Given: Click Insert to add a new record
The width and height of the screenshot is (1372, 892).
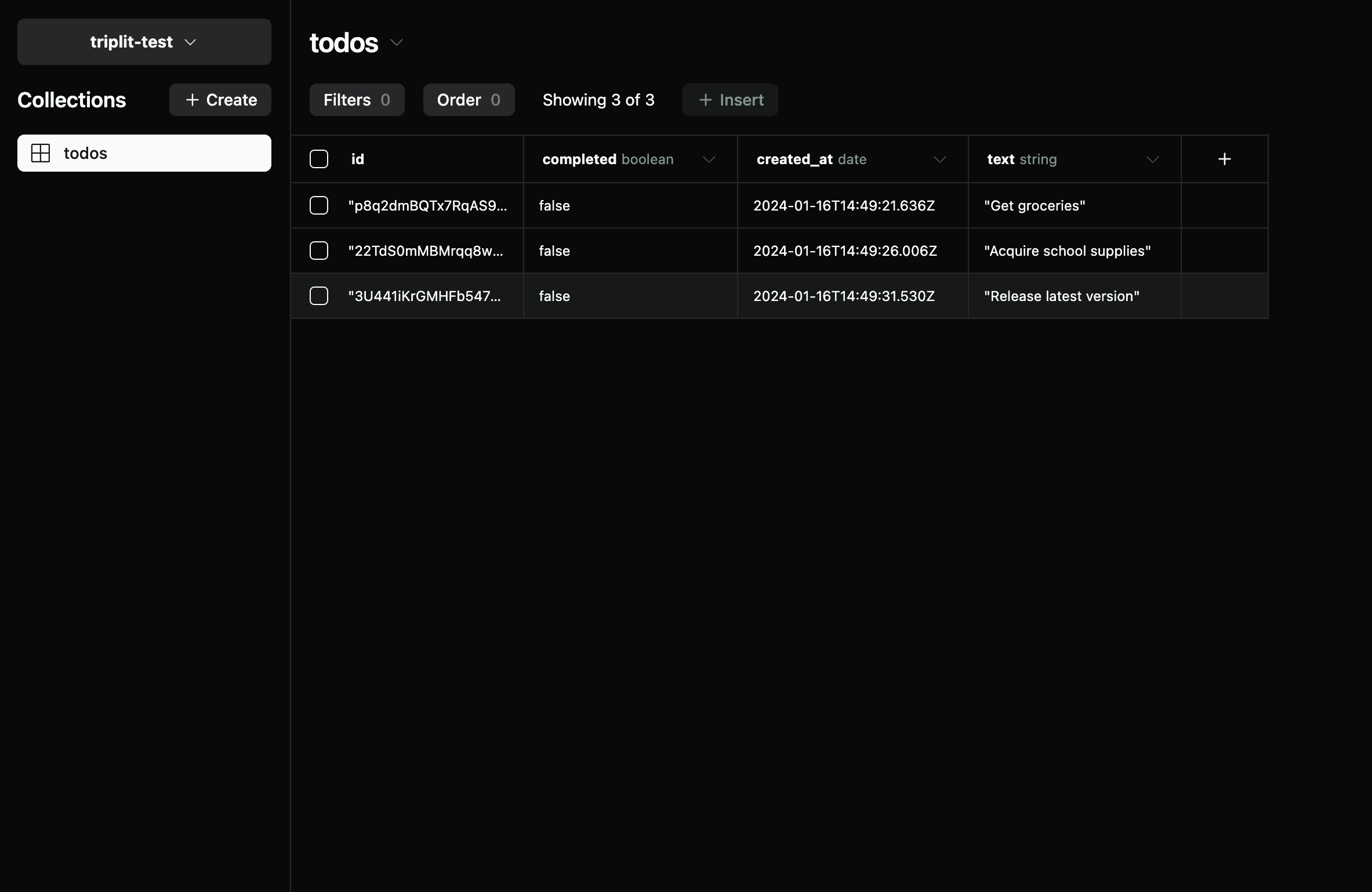Looking at the screenshot, I should (x=729, y=100).
